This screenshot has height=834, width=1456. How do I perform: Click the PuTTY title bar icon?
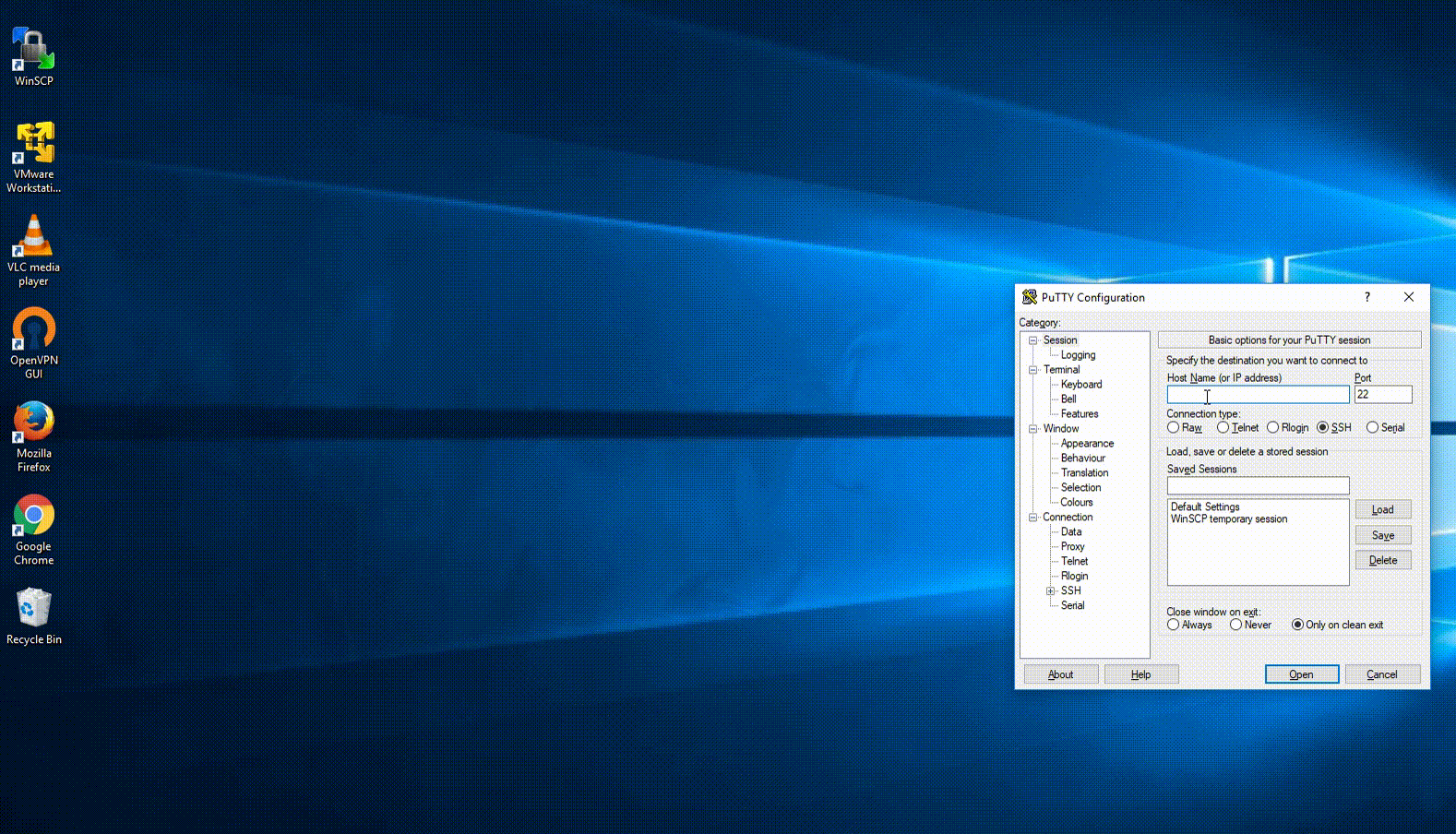pyautogui.click(x=1029, y=297)
